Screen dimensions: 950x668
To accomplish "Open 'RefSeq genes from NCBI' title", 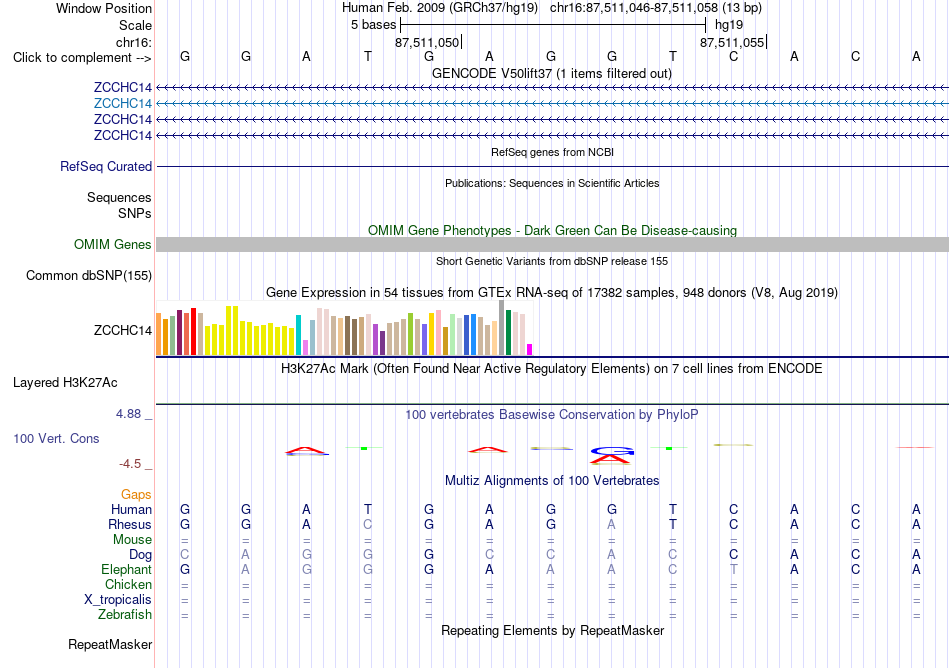I will (552, 153).
